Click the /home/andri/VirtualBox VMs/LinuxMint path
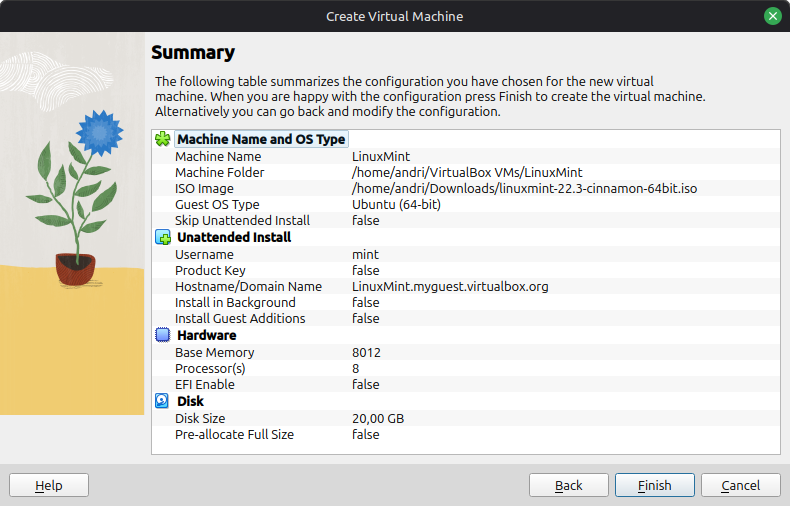Viewport: 790px width, 506px height. click(x=467, y=172)
